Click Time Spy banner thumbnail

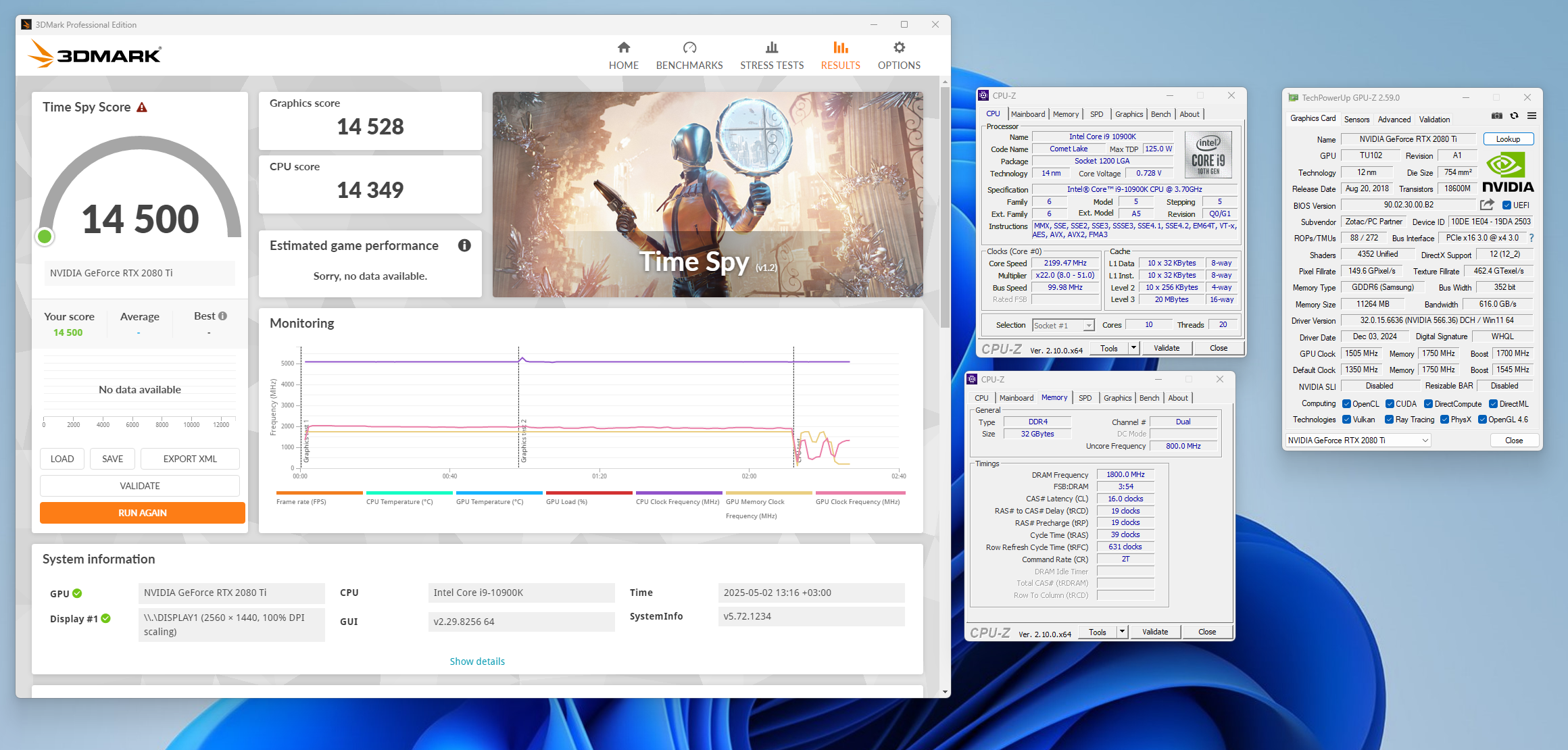(x=708, y=195)
